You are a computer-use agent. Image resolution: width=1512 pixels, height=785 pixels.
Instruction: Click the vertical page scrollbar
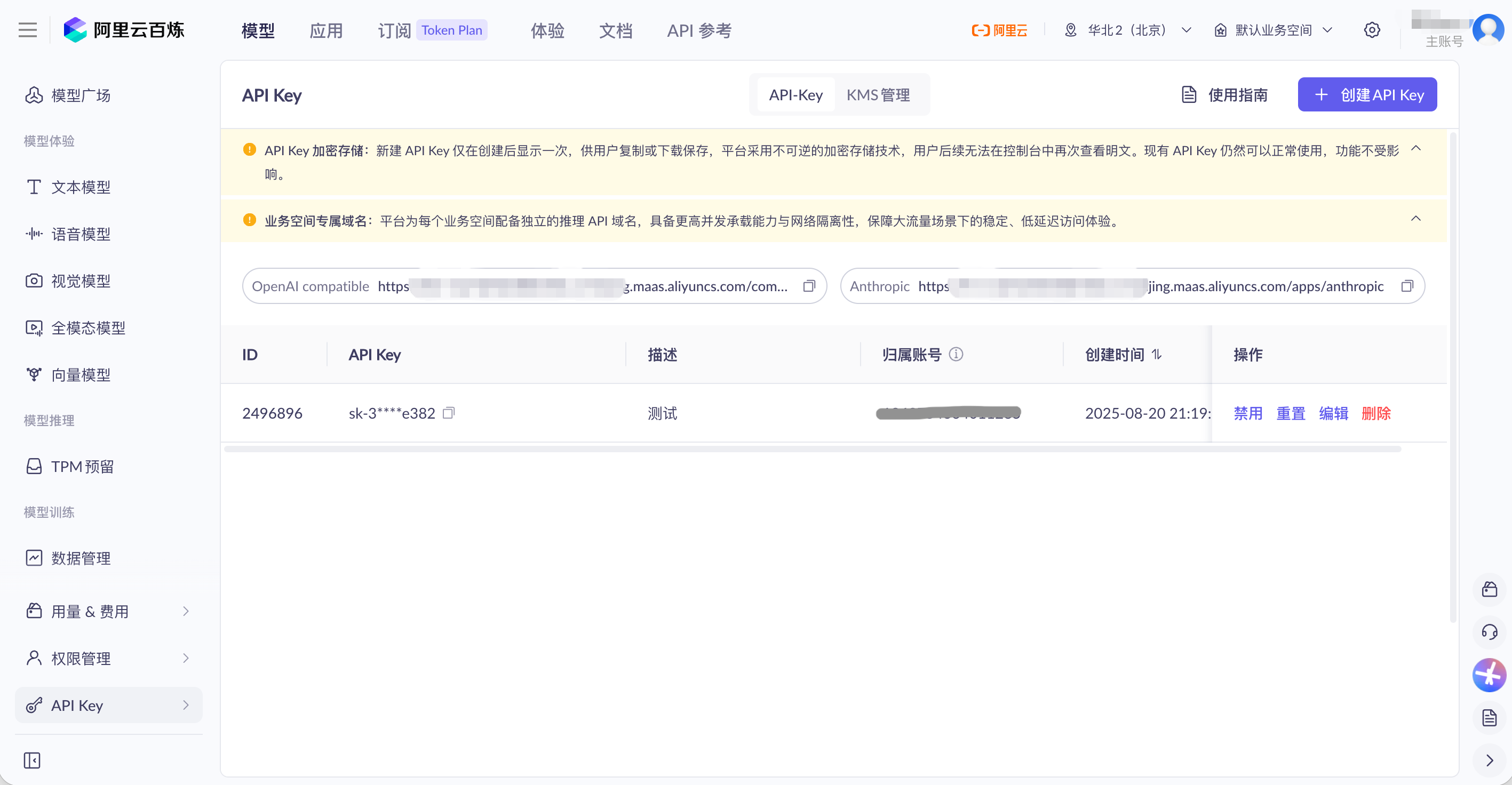coord(1453,377)
